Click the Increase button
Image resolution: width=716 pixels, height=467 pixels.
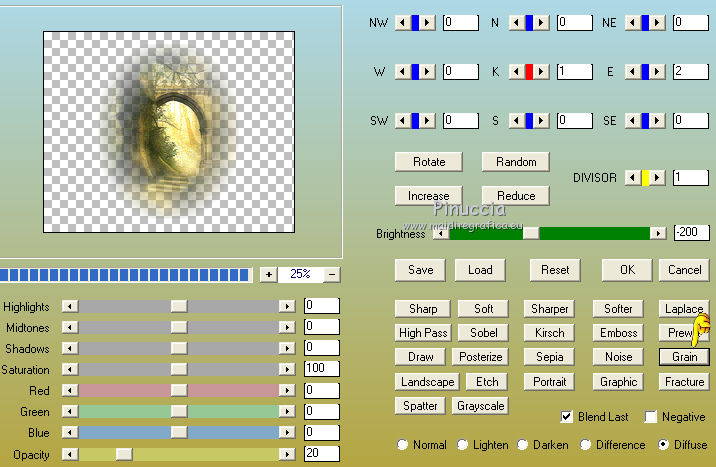pyautogui.click(x=429, y=196)
